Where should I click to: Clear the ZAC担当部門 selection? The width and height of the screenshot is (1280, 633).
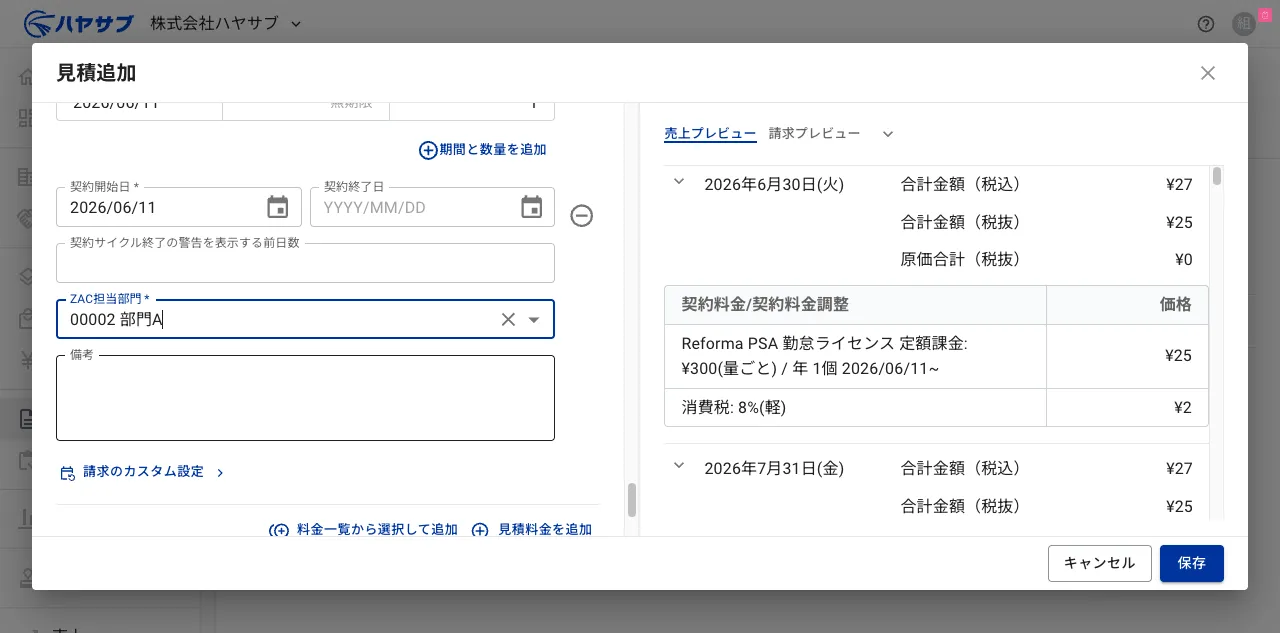pos(508,319)
